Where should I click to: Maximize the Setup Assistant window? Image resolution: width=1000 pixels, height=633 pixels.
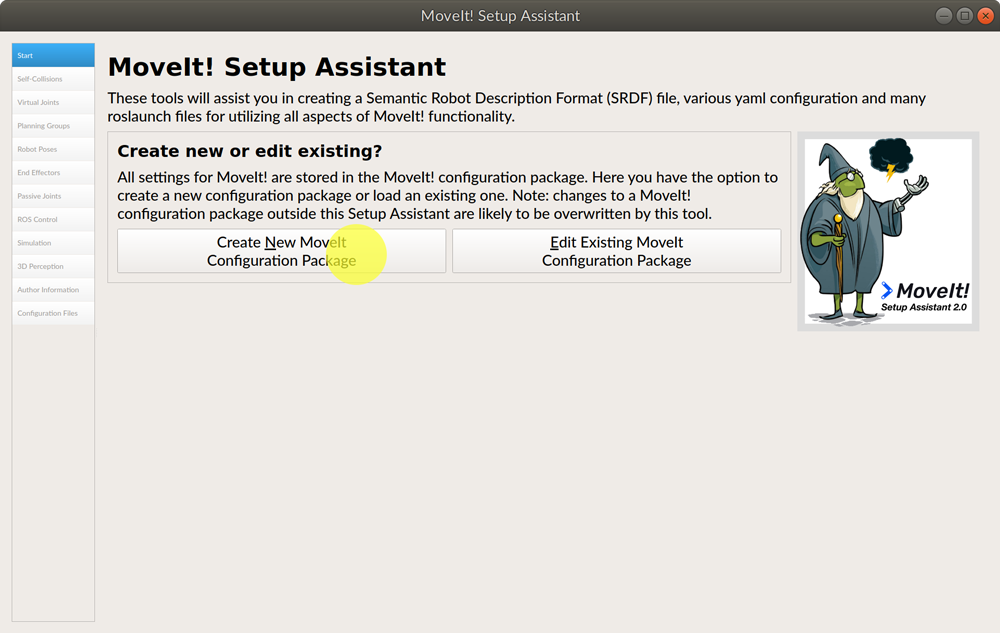pyautogui.click(x=965, y=16)
